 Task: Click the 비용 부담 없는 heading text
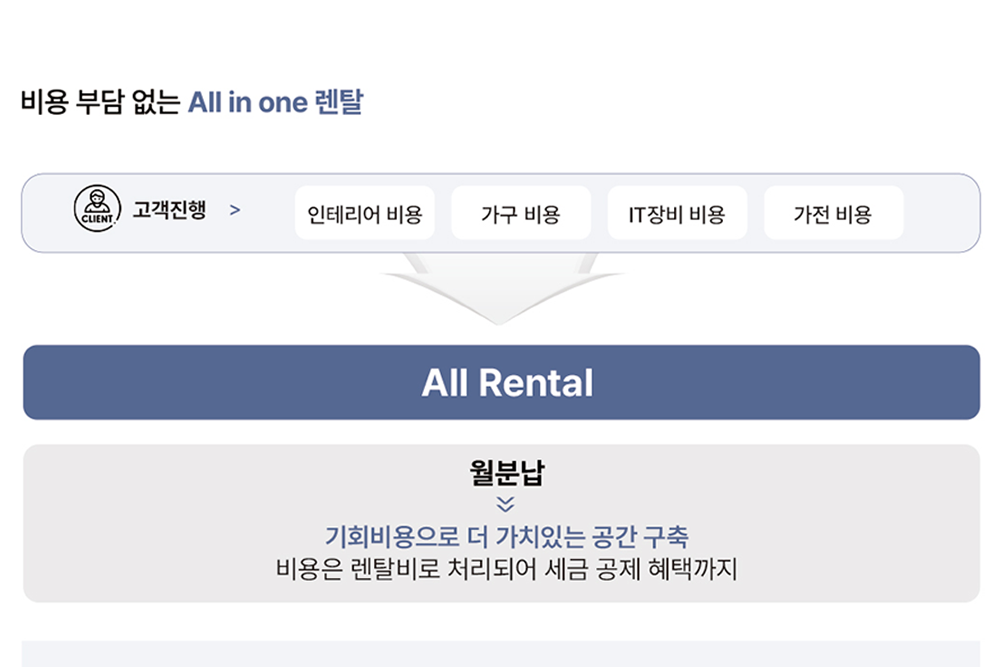point(100,102)
